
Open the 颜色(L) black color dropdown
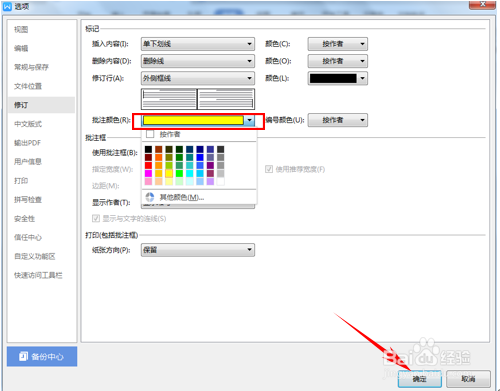pyautogui.click(x=338, y=78)
